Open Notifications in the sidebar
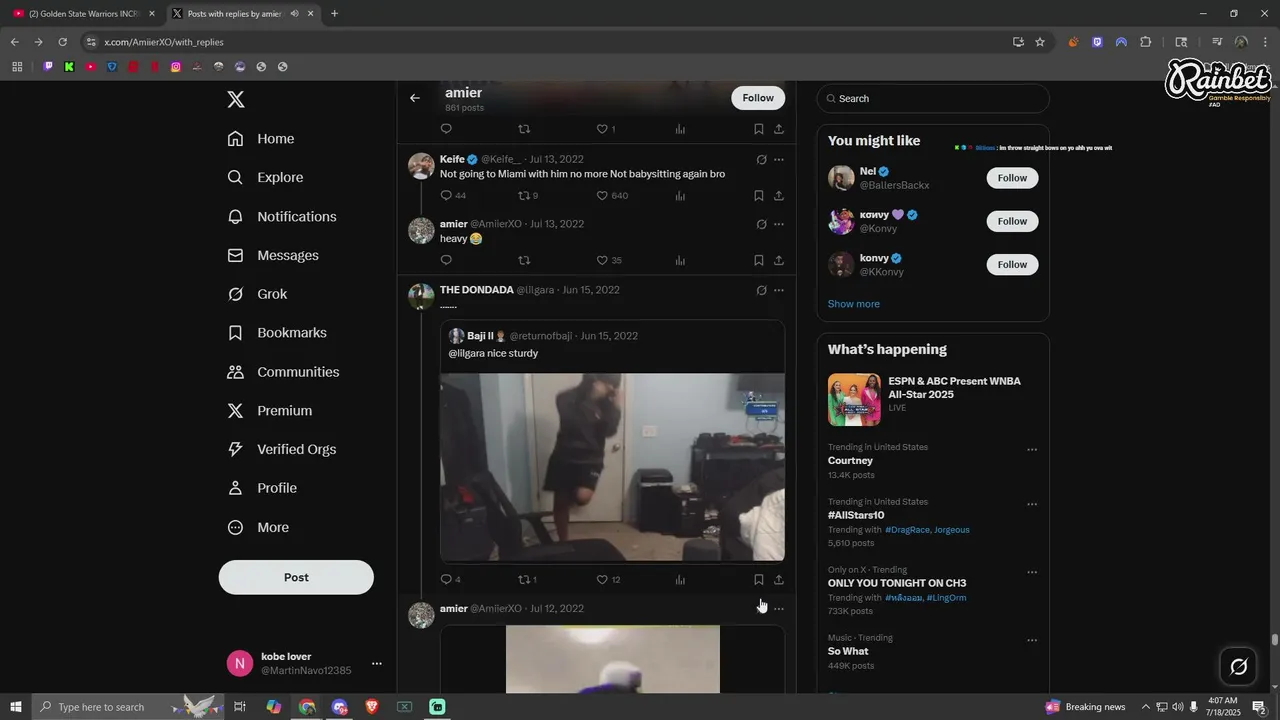This screenshot has width=1280, height=720. pyautogui.click(x=282, y=217)
